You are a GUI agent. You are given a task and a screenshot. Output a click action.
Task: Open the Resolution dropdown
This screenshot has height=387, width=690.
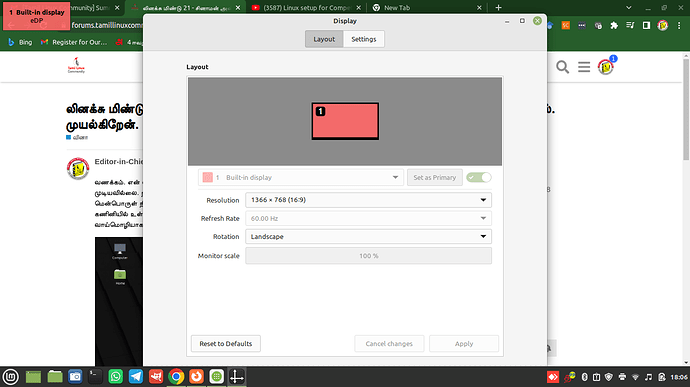[368, 200]
